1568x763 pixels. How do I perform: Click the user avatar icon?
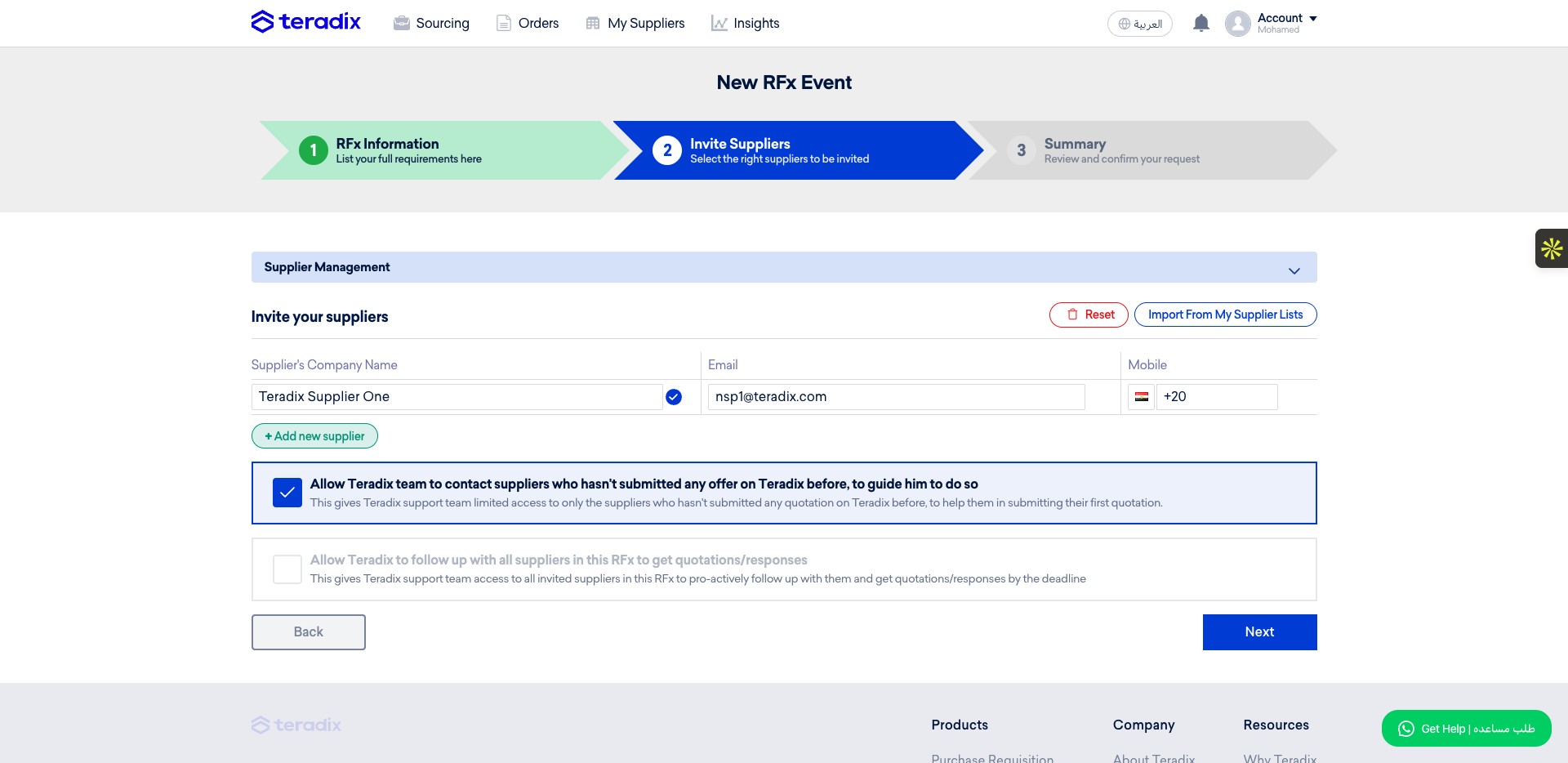1238,24
